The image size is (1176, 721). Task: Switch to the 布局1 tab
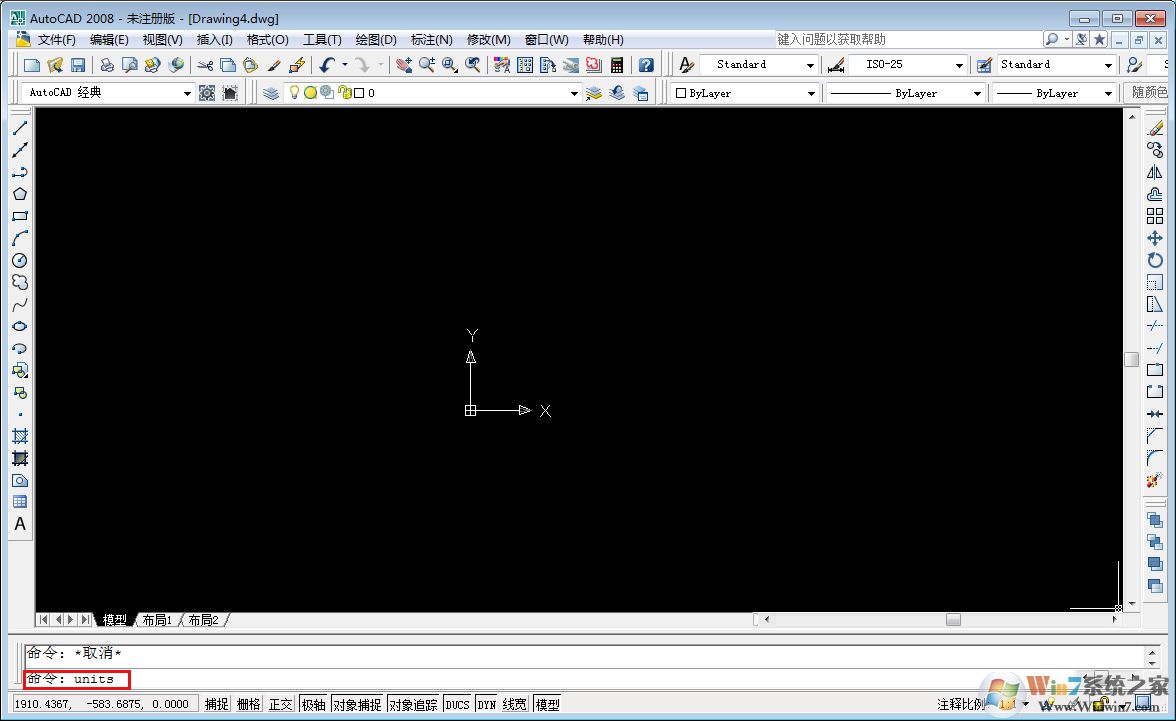pos(157,620)
